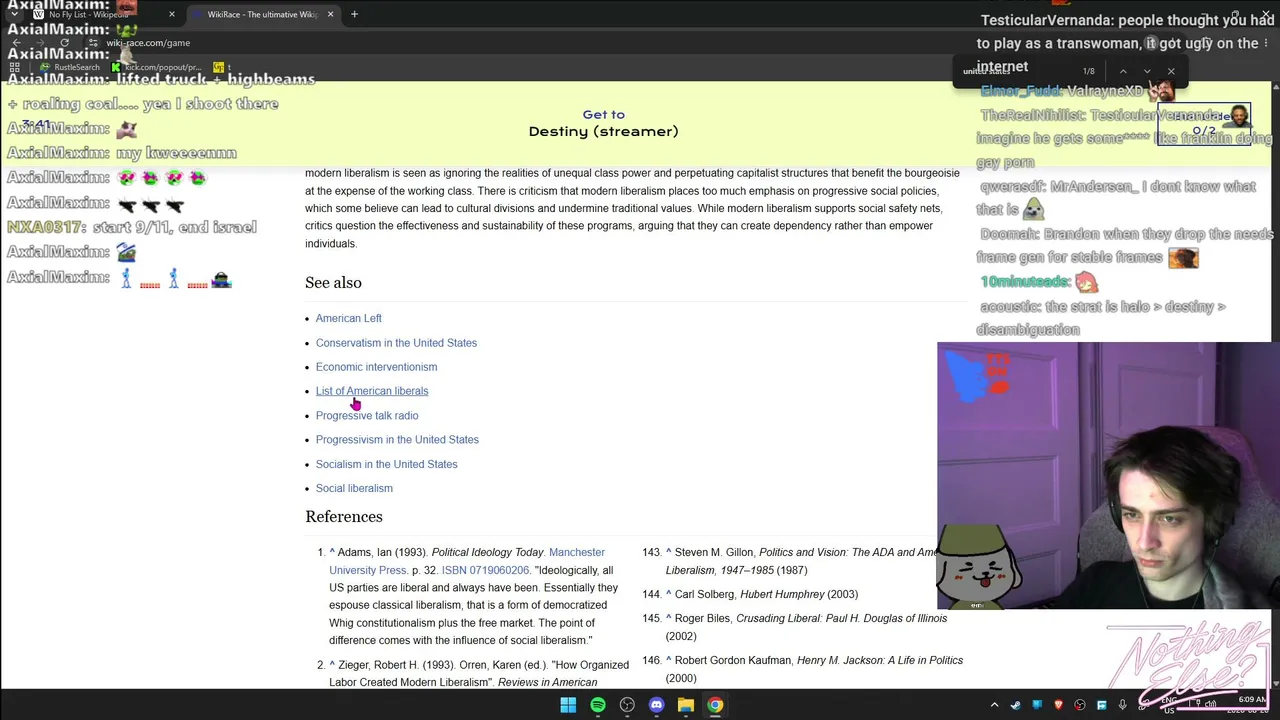Image resolution: width=1280 pixels, height=720 pixels.
Task: Open the American Left link
Action: coord(349,318)
